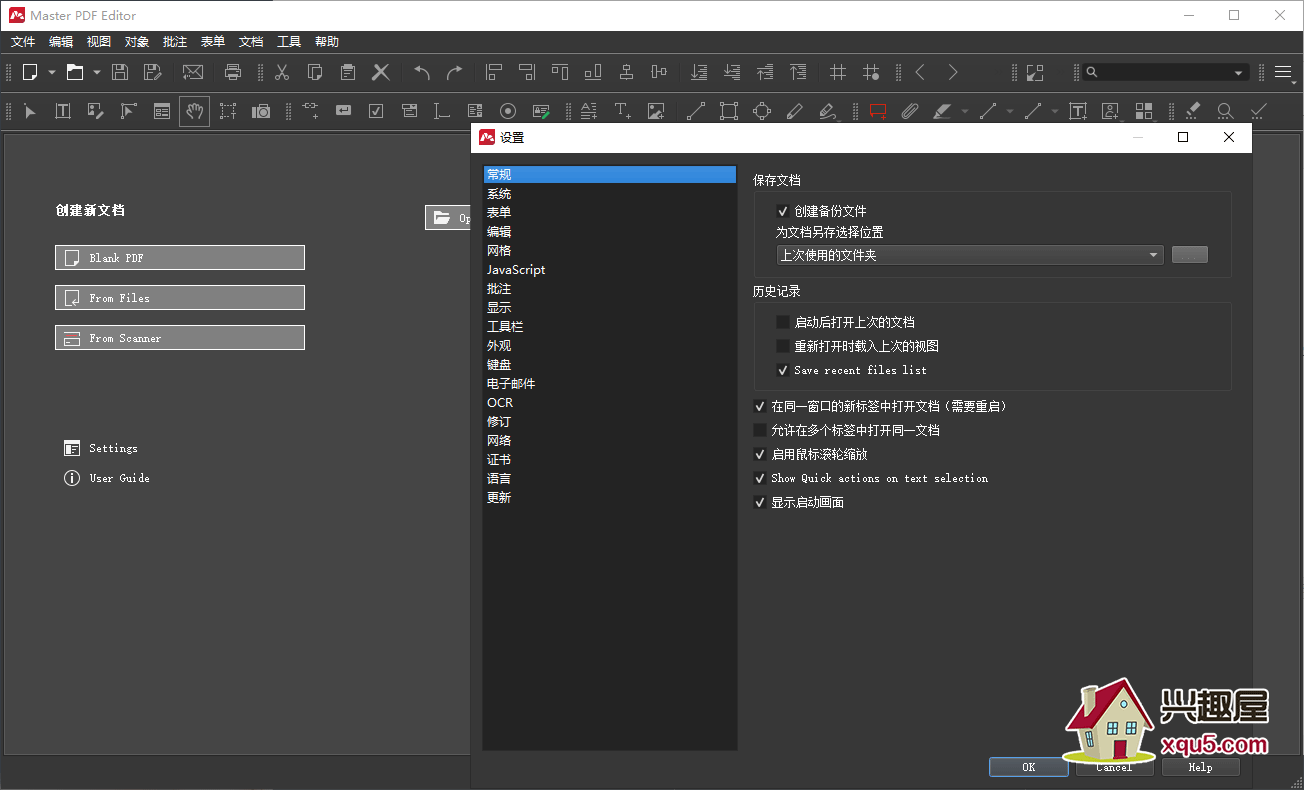Click the Open folder icon in toolbar
This screenshot has width=1304, height=790.
(75, 72)
